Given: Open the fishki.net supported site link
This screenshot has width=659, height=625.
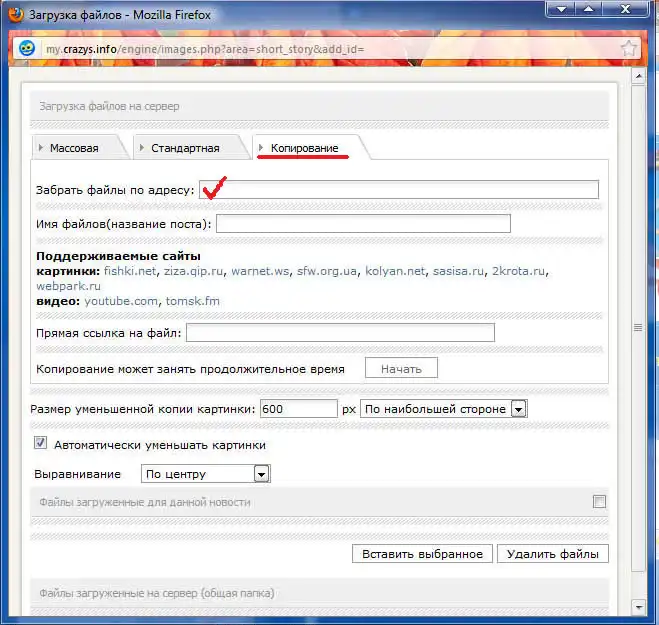Looking at the screenshot, I should point(129,271).
